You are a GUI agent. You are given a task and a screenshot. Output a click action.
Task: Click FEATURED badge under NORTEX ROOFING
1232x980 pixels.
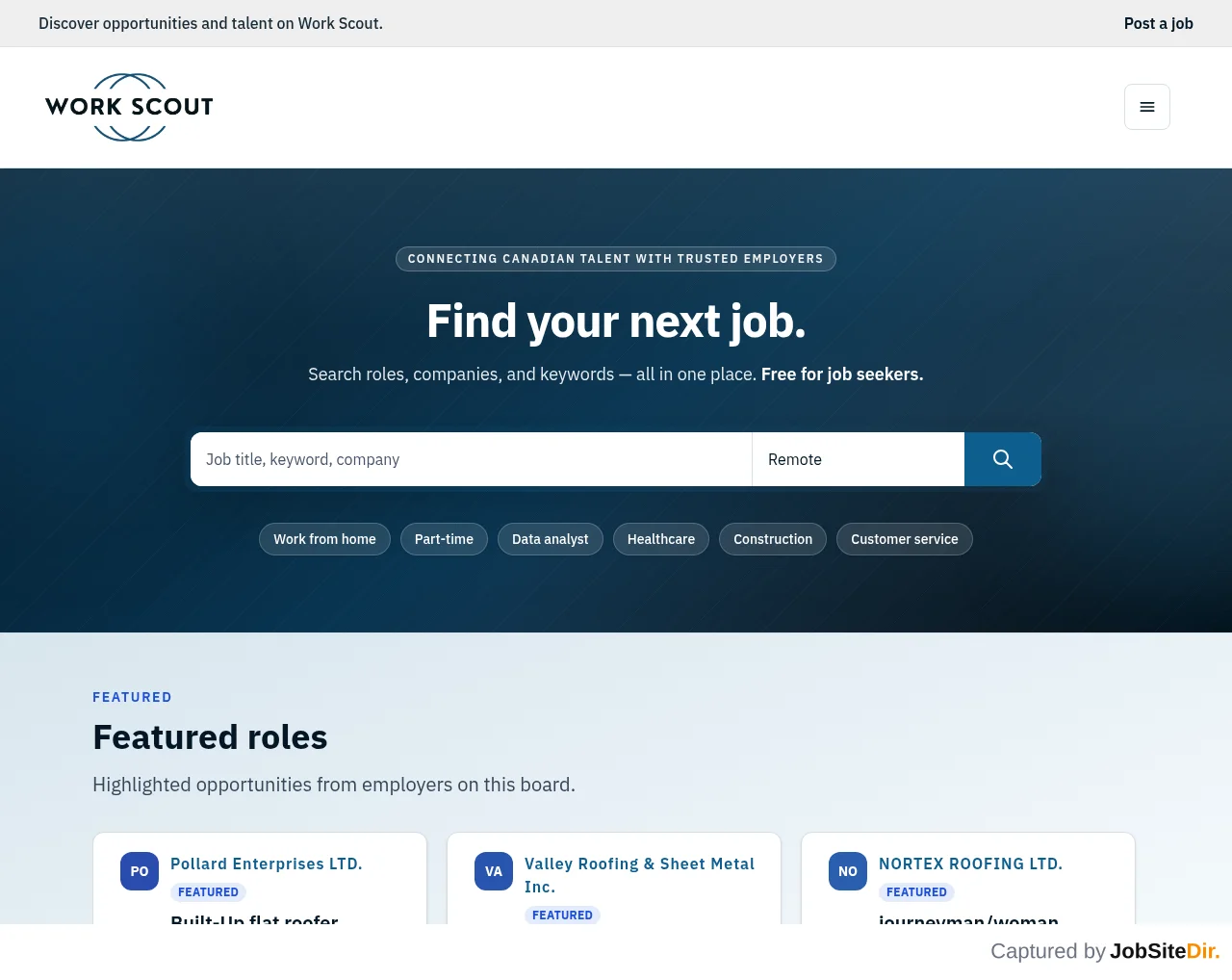click(x=916, y=892)
